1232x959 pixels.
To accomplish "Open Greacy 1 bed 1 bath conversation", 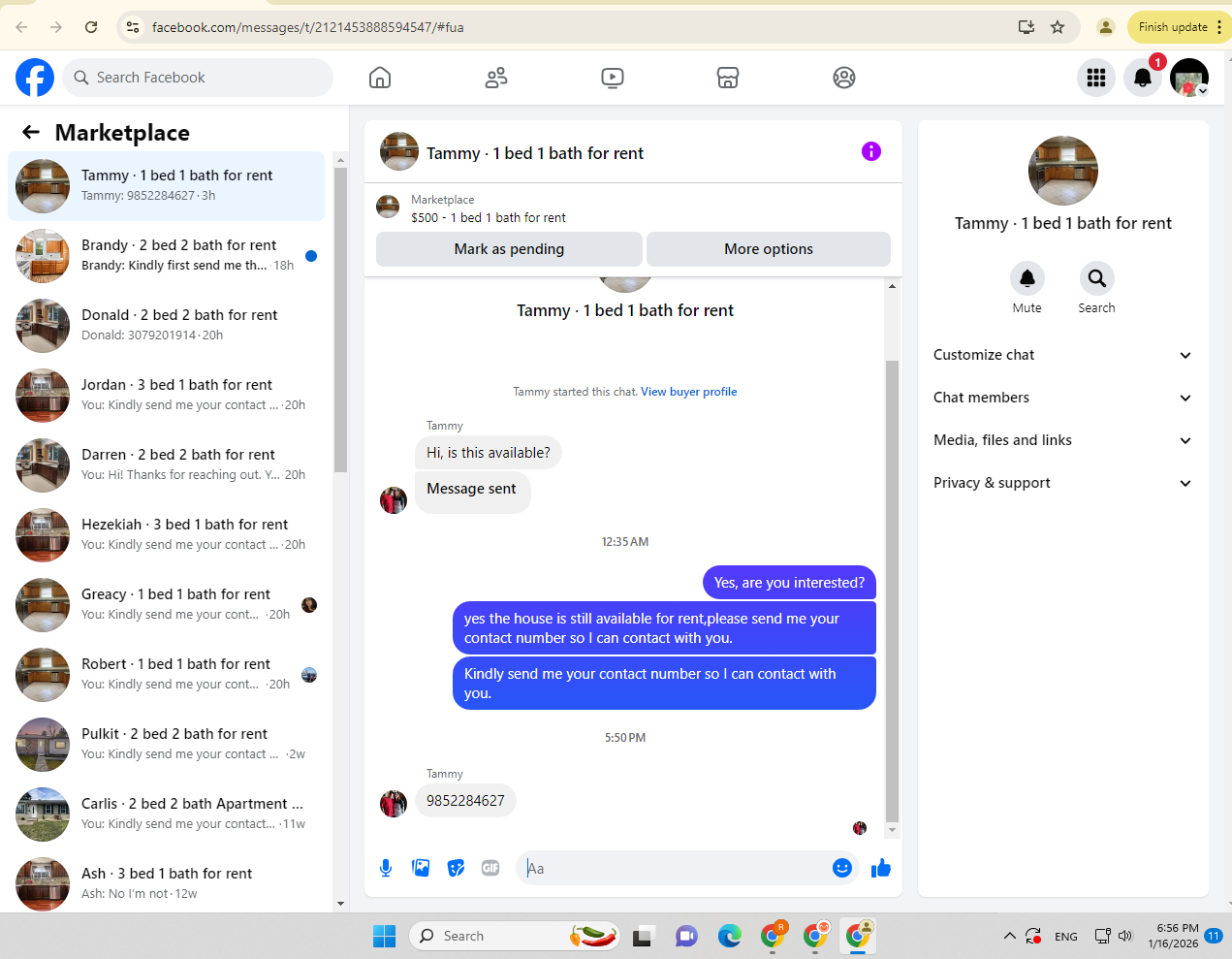I will pos(167,605).
